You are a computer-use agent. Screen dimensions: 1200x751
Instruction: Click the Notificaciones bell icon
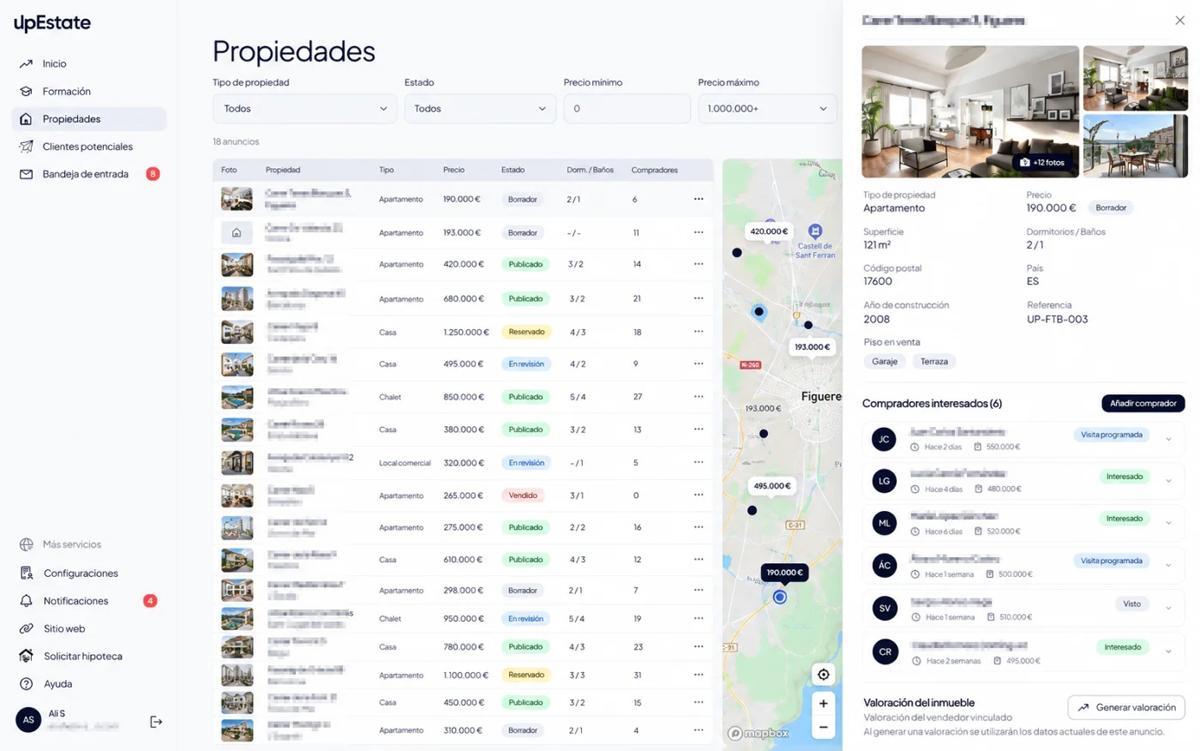[x=26, y=601]
